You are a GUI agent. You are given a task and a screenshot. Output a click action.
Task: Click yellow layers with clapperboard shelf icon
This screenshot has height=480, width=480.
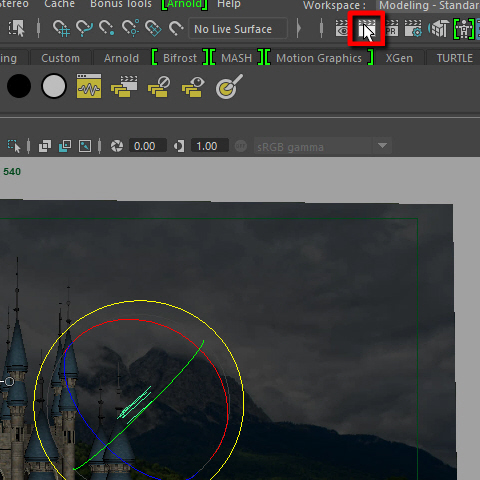[124, 87]
